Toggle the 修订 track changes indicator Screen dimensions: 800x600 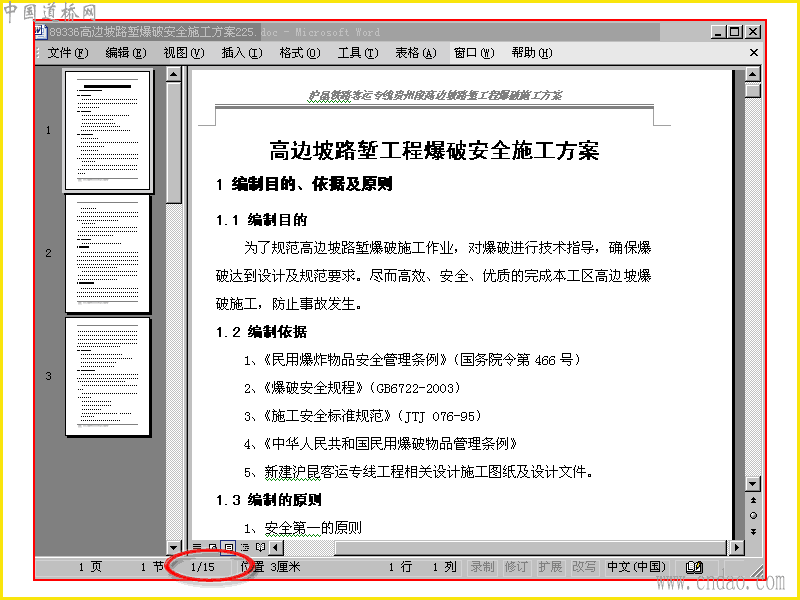pos(516,567)
